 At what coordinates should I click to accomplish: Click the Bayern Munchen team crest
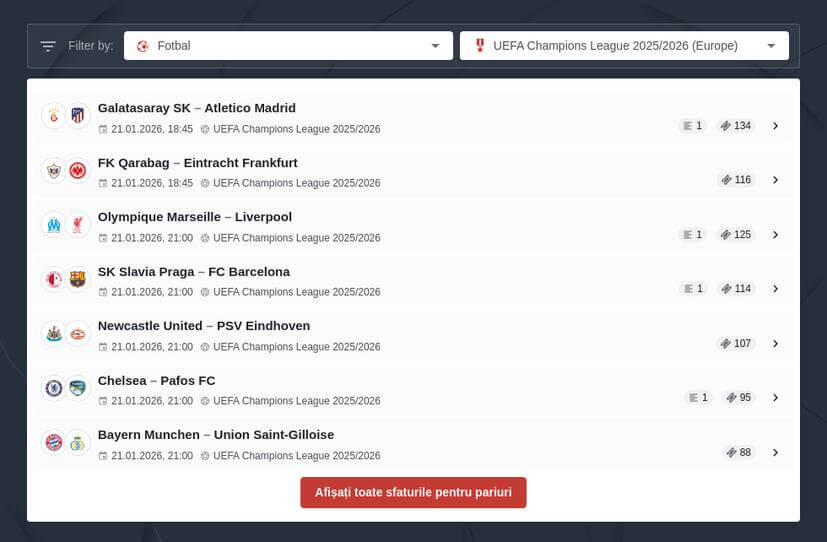tap(53, 442)
